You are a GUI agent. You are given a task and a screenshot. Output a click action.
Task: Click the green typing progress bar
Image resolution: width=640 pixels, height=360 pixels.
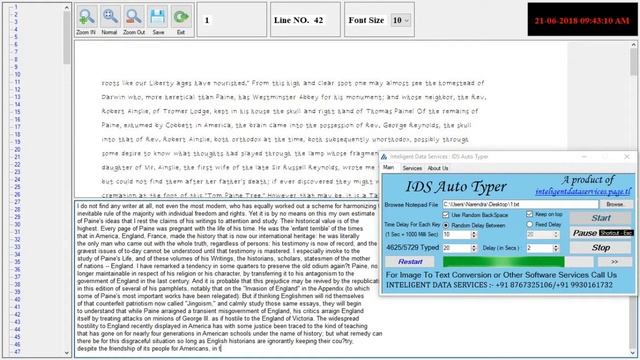click(518, 262)
